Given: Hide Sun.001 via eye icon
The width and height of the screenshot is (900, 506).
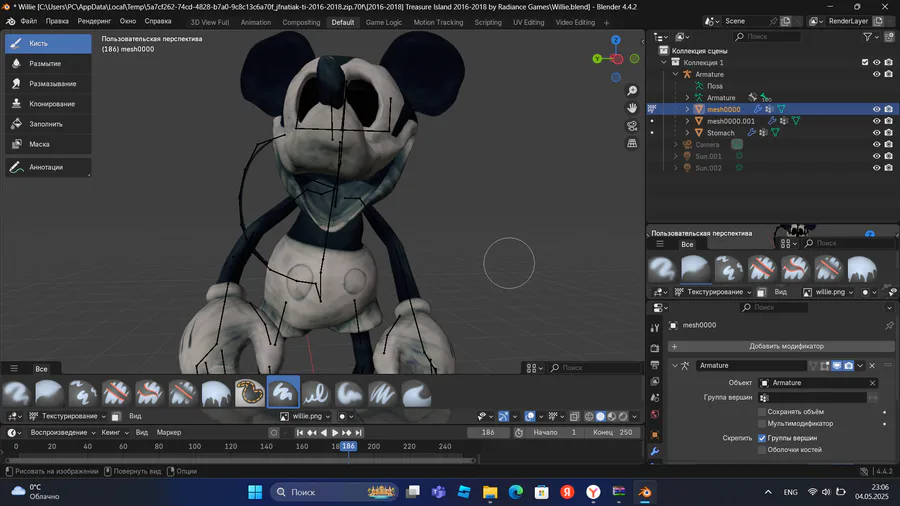Looking at the screenshot, I should (876, 156).
